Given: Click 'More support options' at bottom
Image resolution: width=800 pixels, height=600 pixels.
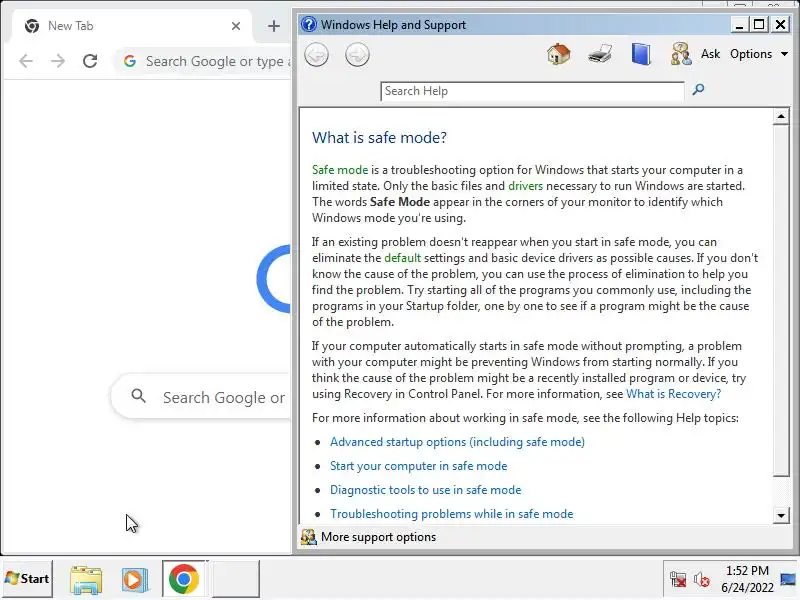Looking at the screenshot, I should pos(378,537).
